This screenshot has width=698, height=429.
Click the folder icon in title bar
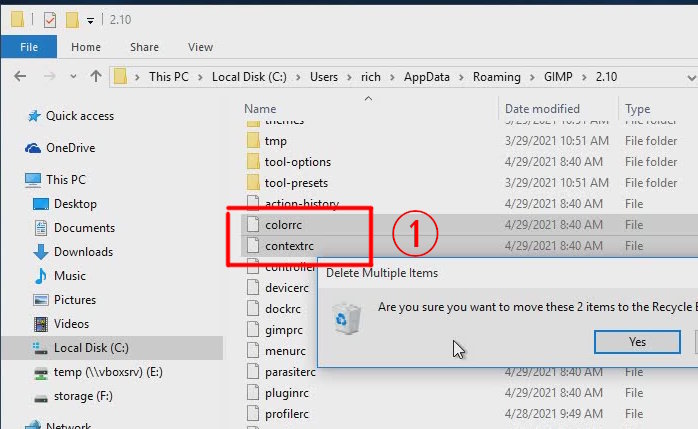(17, 20)
